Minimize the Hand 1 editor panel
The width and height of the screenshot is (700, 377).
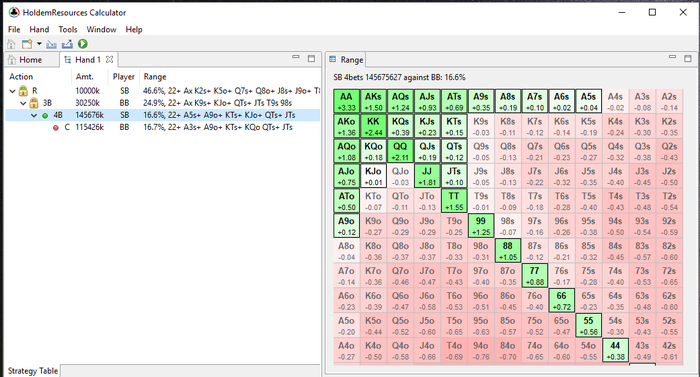296,57
